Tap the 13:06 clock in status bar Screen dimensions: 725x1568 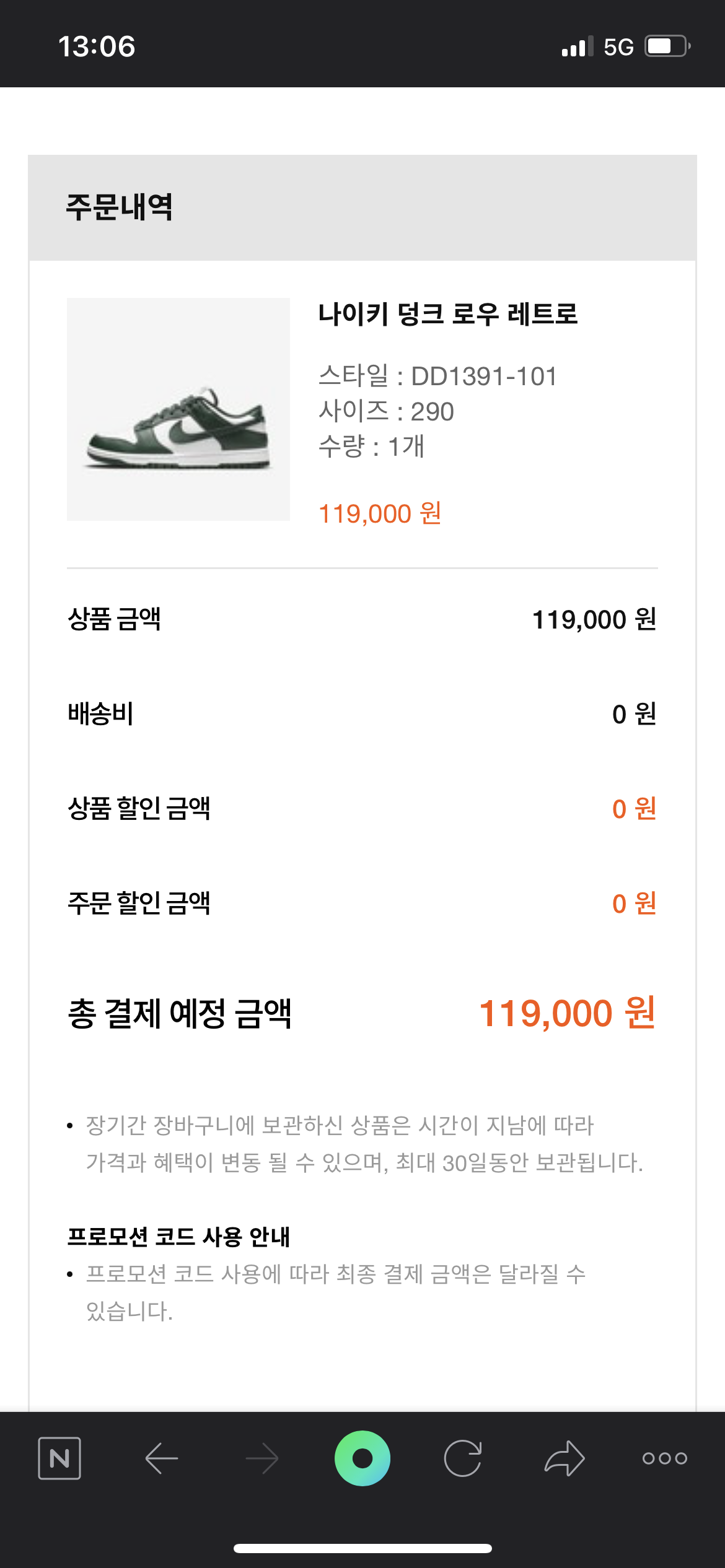(x=97, y=46)
